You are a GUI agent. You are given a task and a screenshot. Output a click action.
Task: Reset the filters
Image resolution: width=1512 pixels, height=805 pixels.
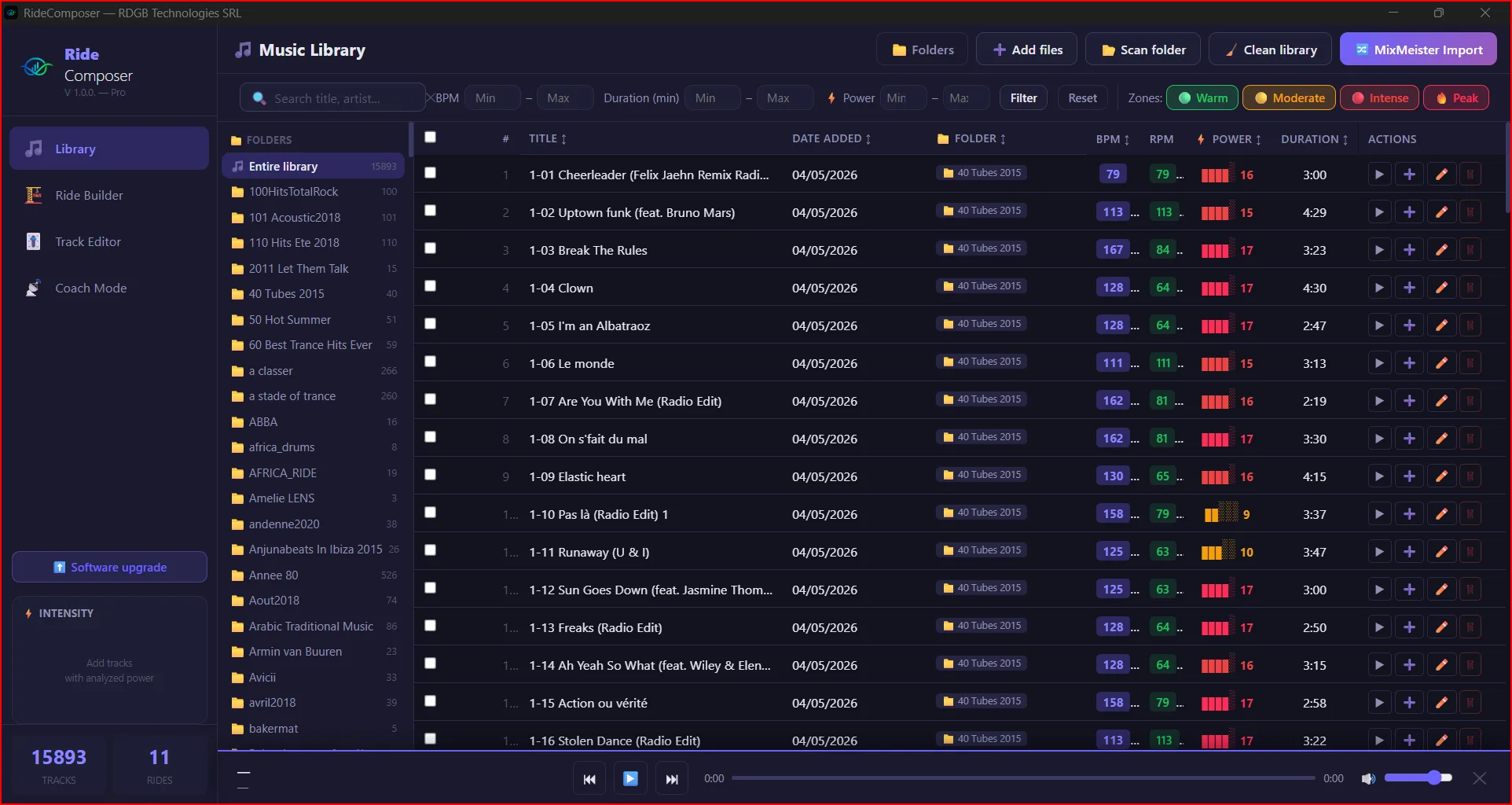[x=1082, y=97]
